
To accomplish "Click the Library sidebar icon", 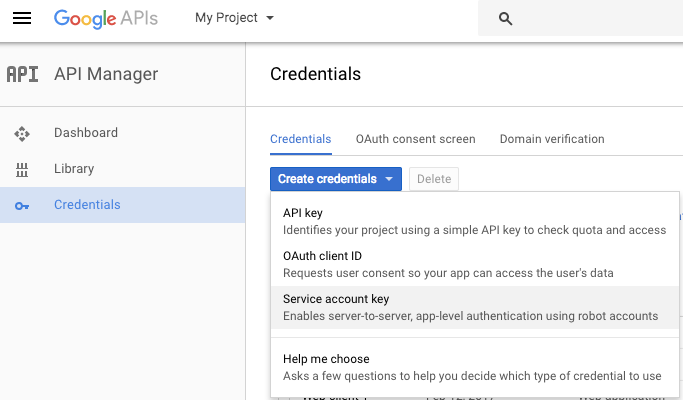I will (22, 169).
